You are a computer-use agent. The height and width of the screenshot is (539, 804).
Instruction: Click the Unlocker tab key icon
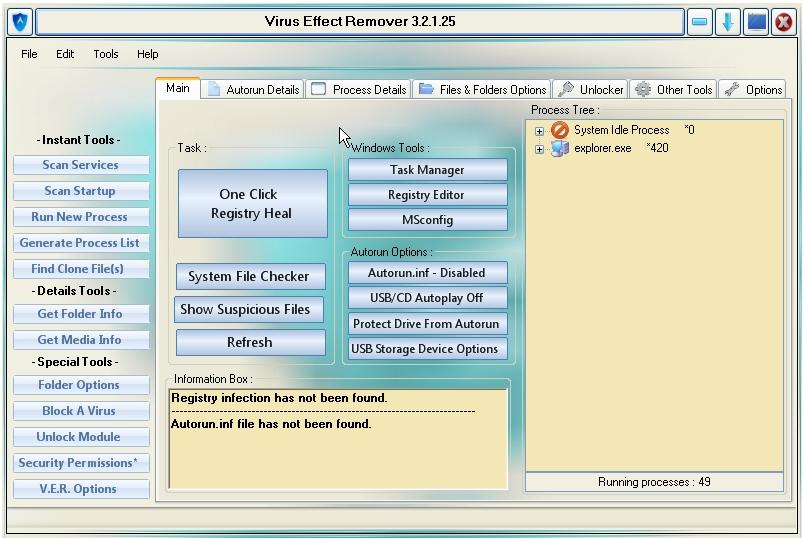click(x=566, y=89)
